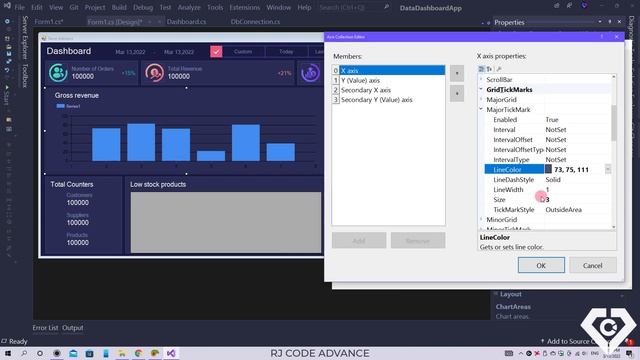This screenshot has width=640, height=360.
Task: Expand the MajorGrid property group
Action: (481, 100)
